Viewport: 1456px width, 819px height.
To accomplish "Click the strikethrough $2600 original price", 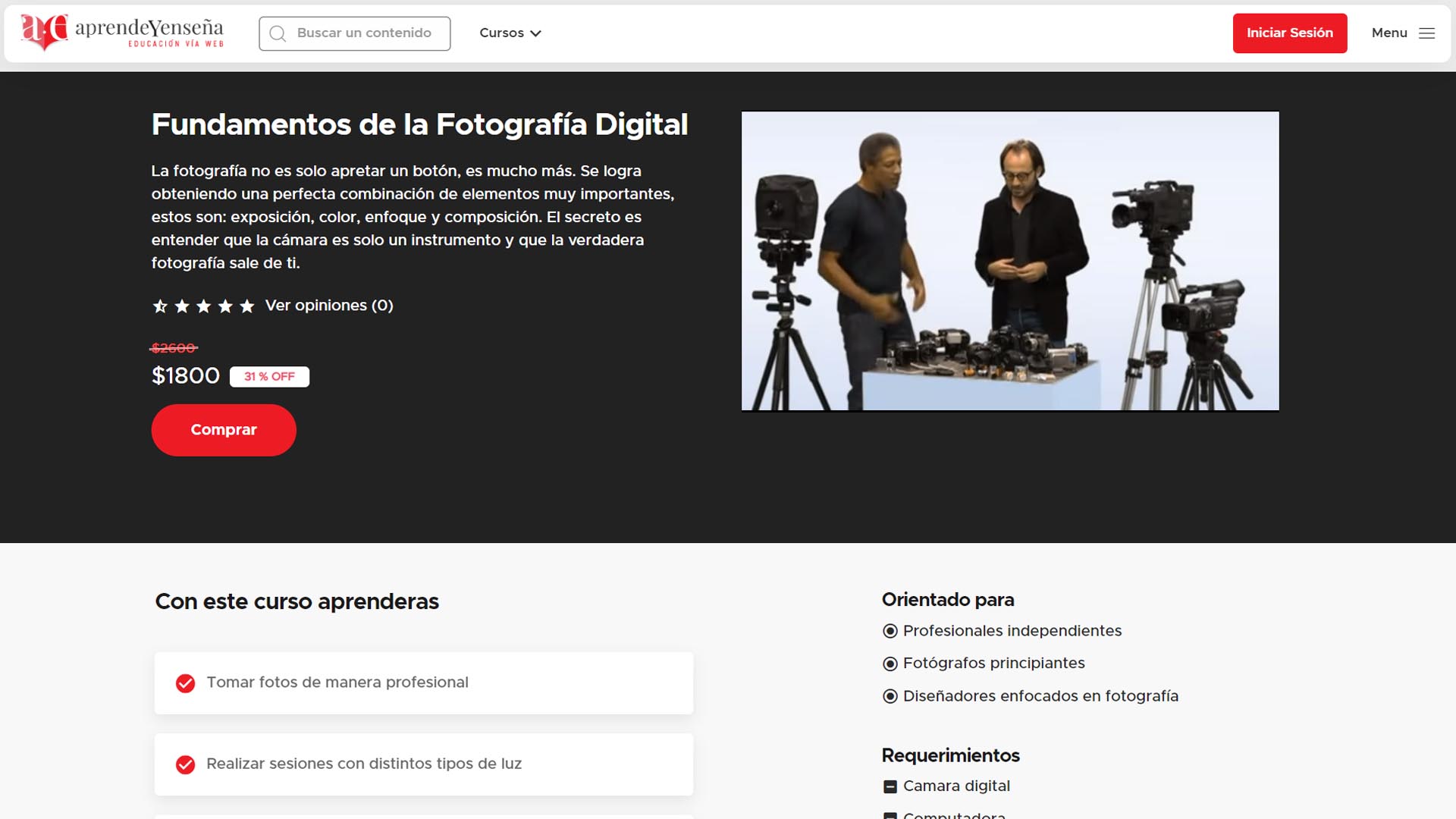I will coord(174,348).
